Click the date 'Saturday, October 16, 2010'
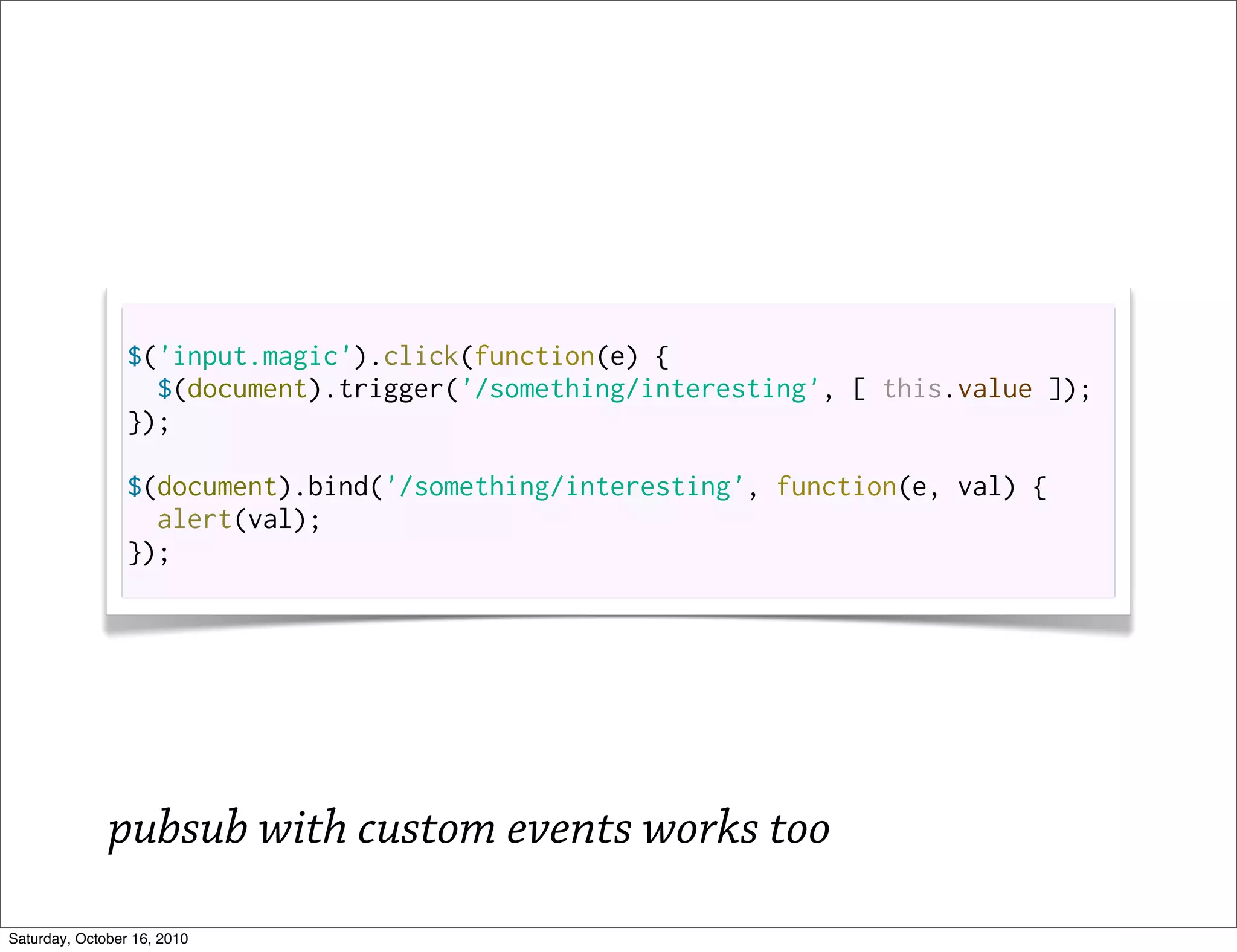The height and width of the screenshot is (952, 1237). tap(98, 939)
